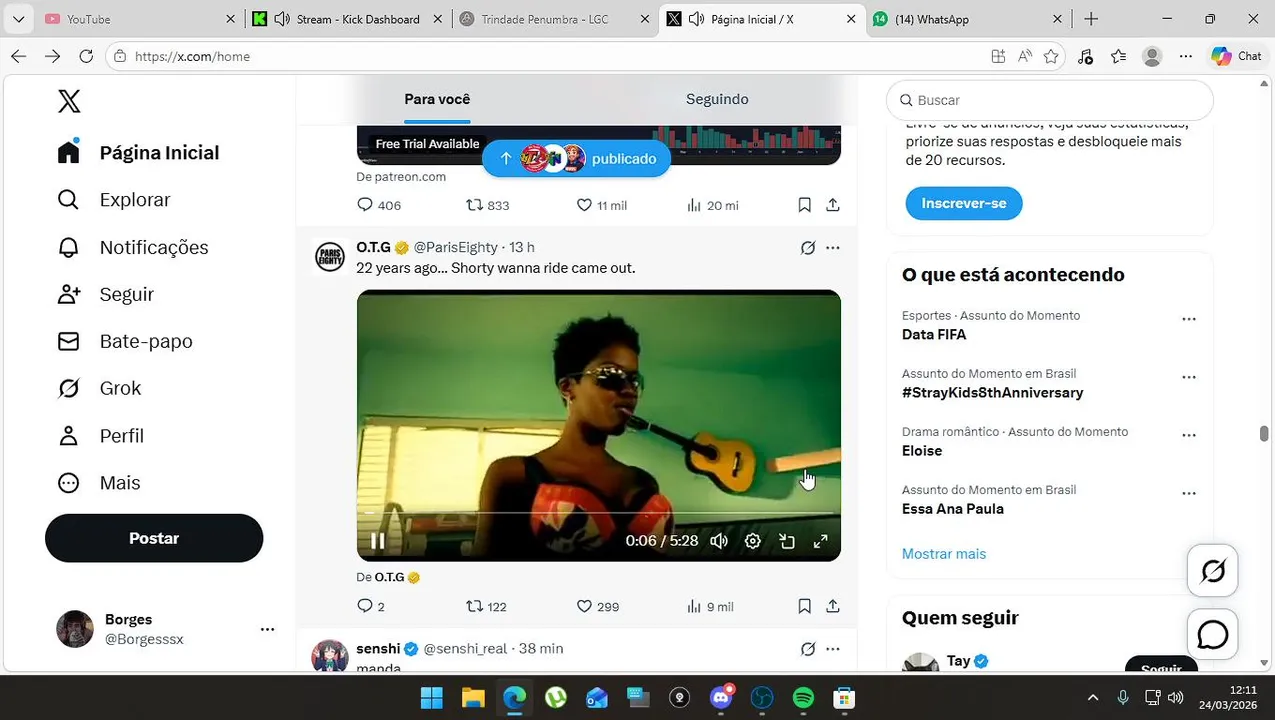View the 9 mil views stats
1275x720 pixels.
point(710,606)
